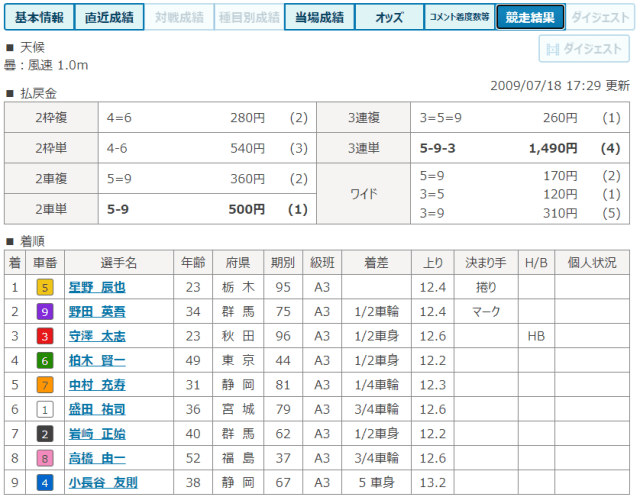Click the disabled 種目別成績 tab
The image size is (640, 497).
pos(249,17)
